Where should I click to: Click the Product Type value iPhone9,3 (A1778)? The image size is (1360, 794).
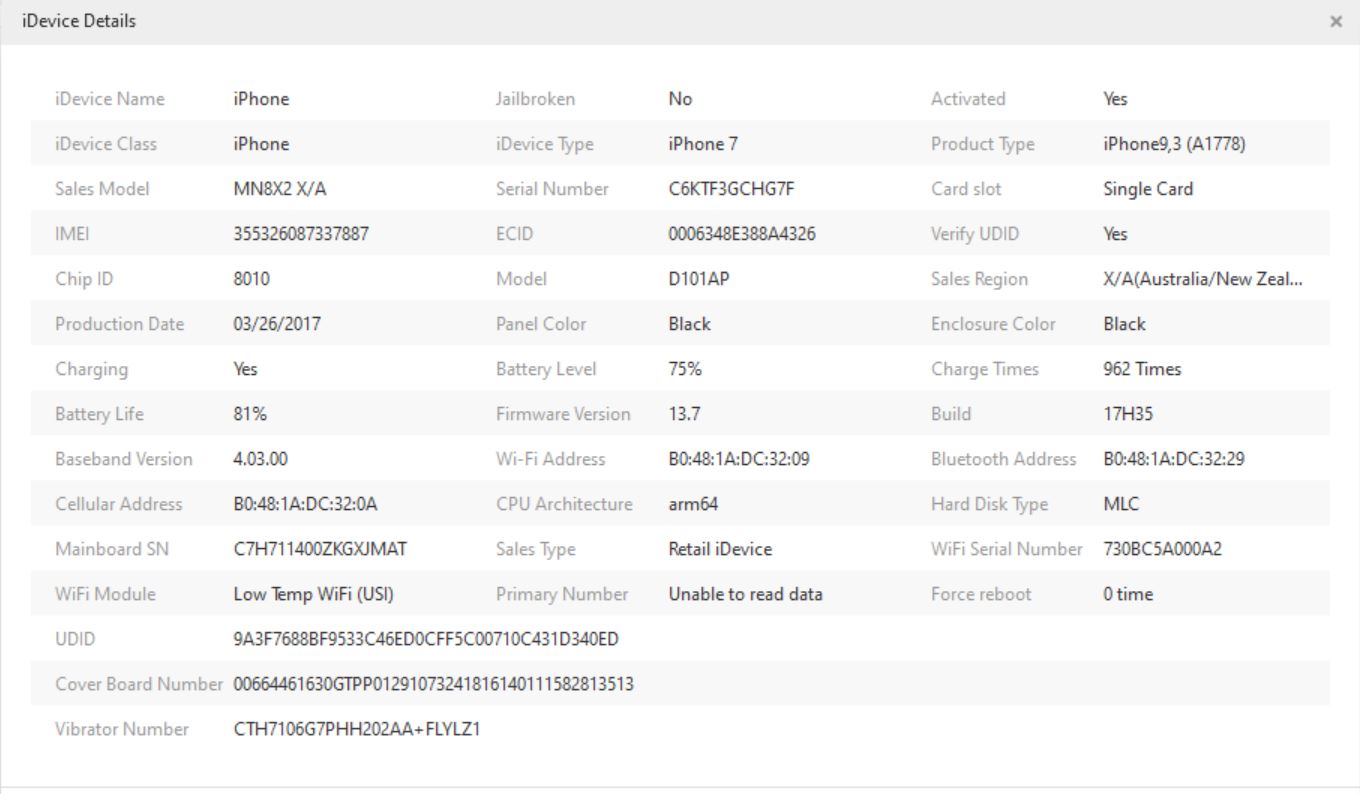pos(1174,144)
